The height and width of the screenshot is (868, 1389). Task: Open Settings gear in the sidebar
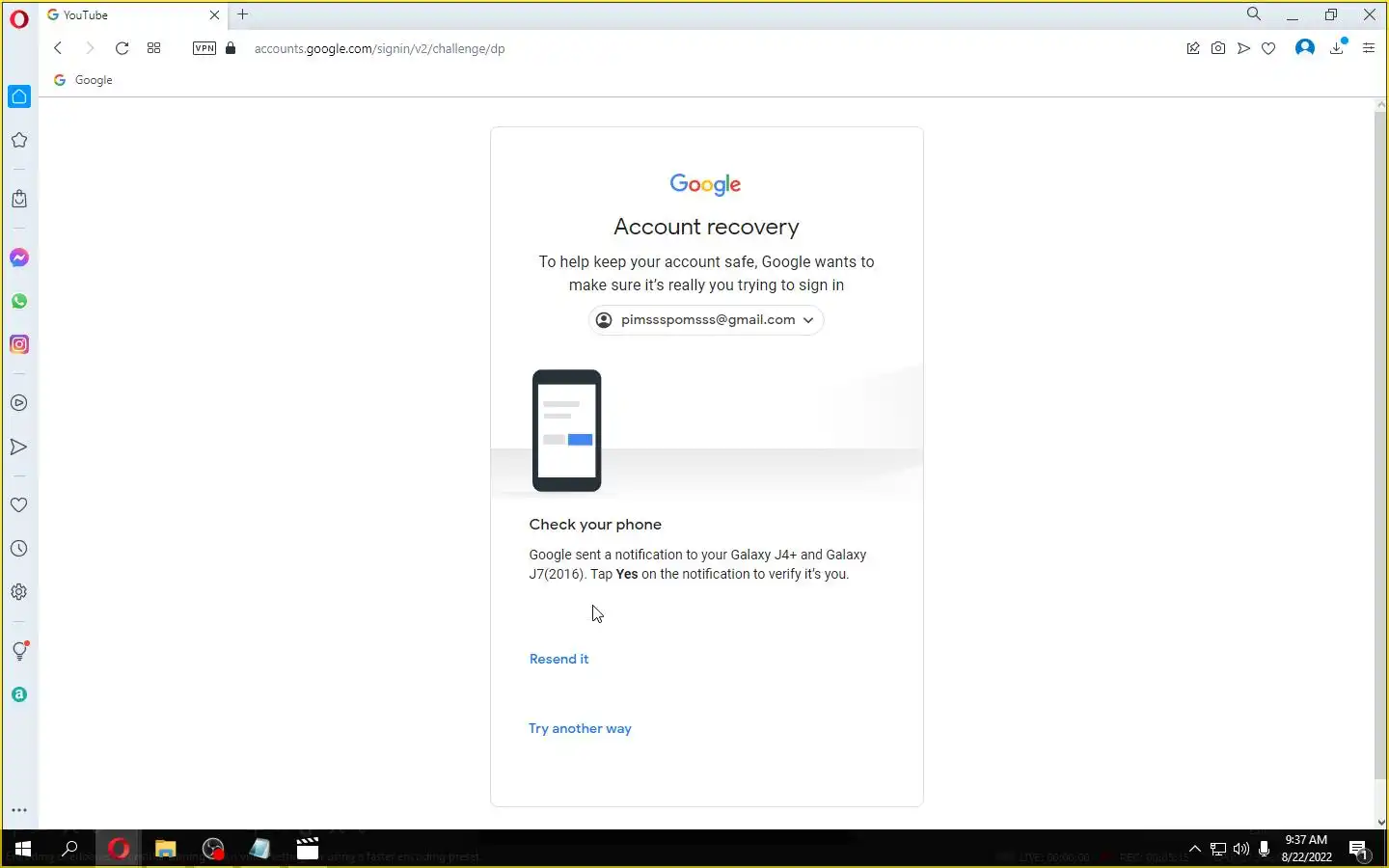click(19, 592)
